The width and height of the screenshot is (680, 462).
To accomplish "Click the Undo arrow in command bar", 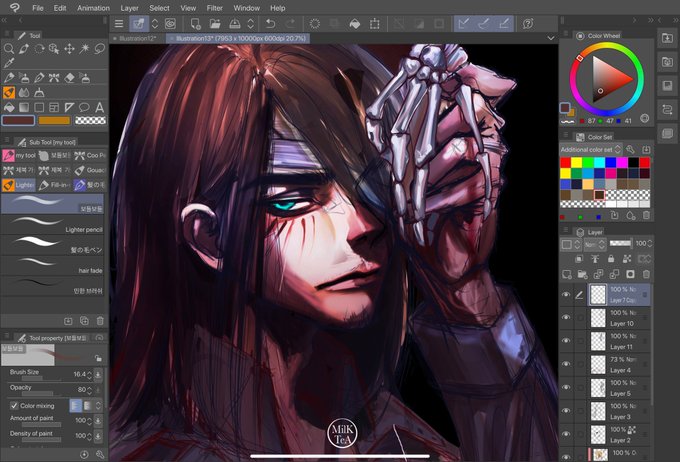I will (x=271, y=24).
